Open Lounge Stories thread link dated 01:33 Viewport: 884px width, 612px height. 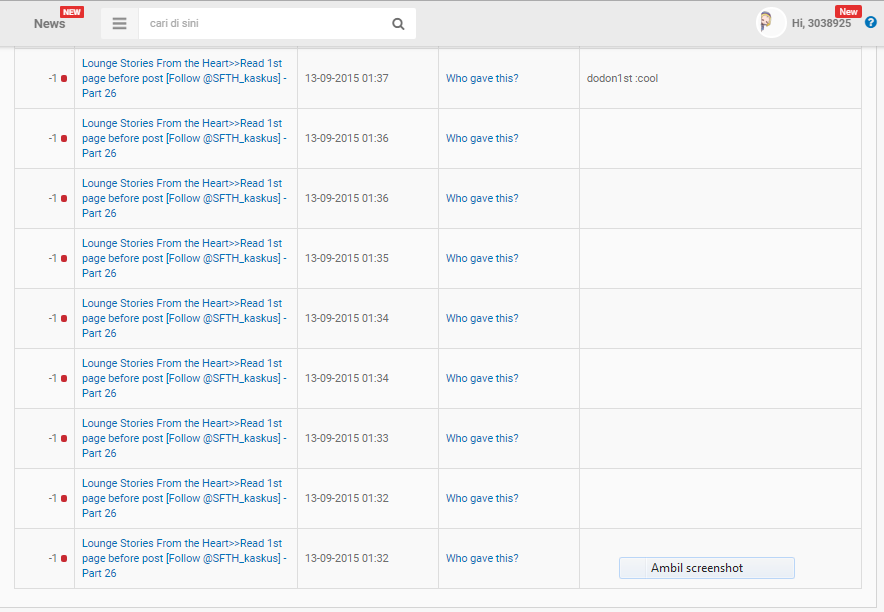coord(183,439)
